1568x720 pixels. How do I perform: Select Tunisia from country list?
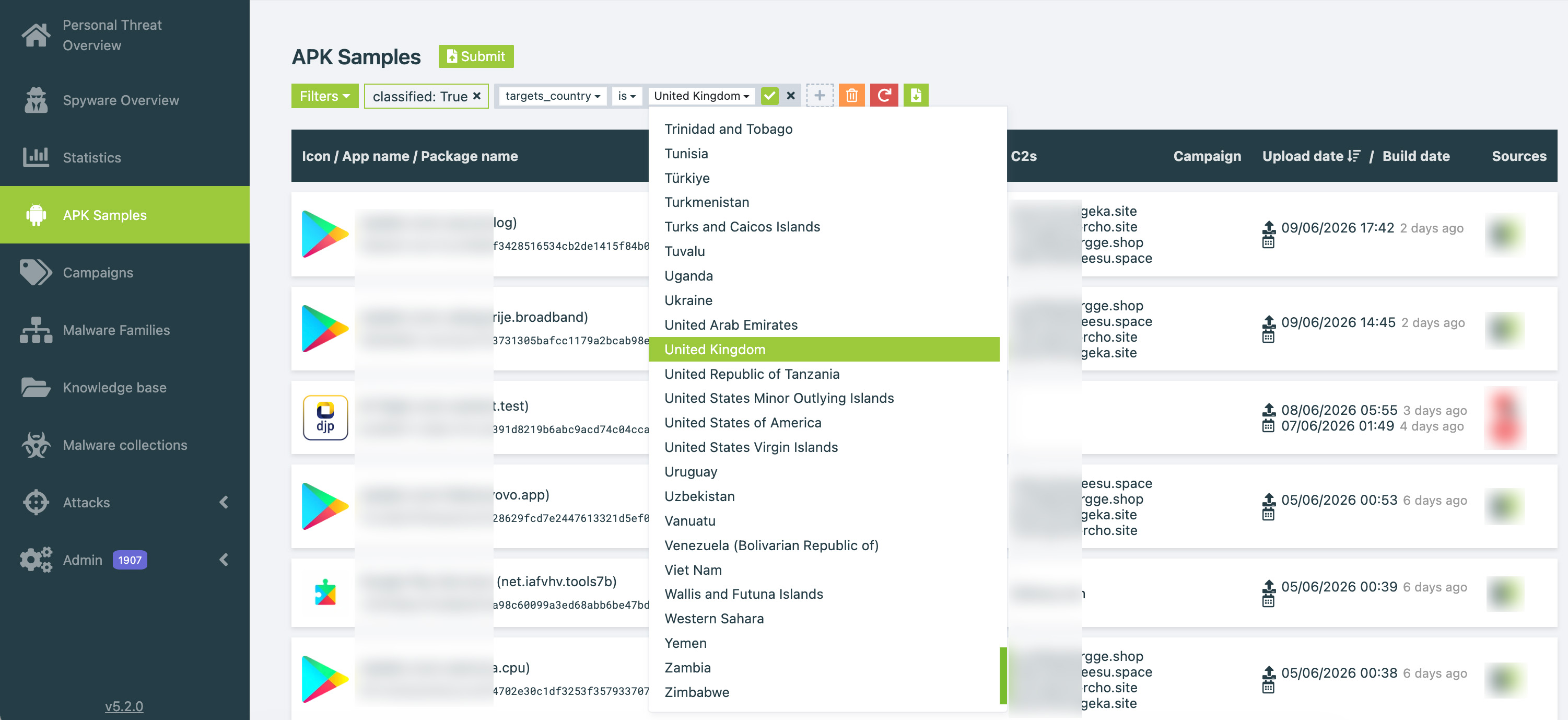pos(824,153)
